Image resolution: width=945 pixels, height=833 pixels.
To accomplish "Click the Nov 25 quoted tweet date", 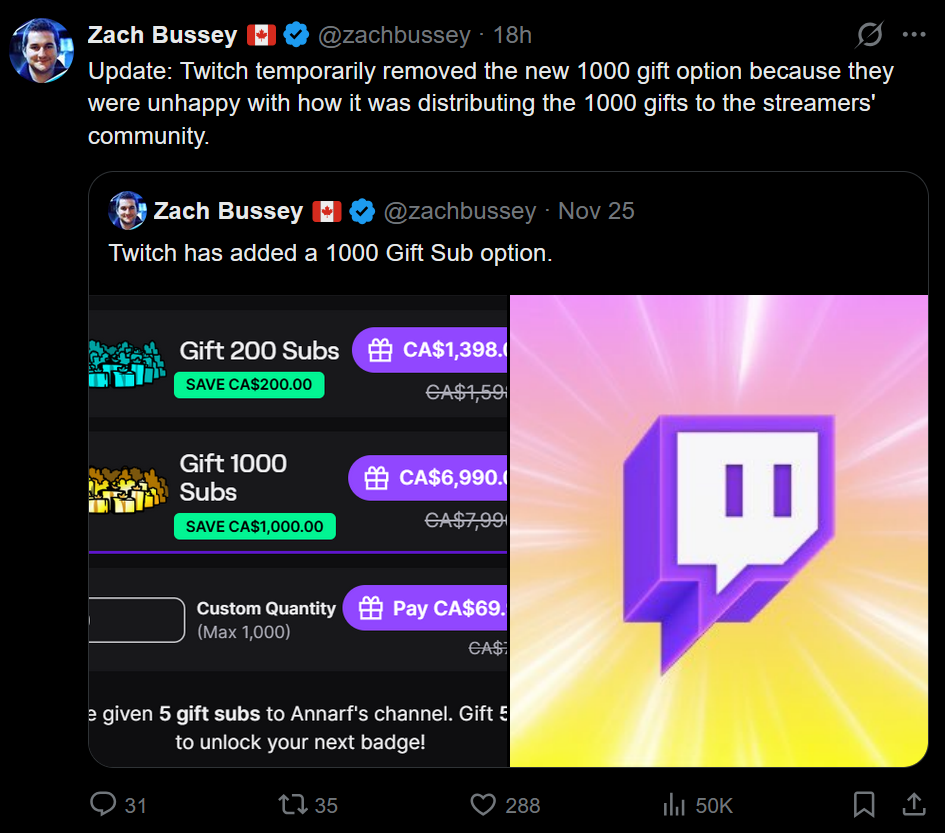I will point(596,211).
